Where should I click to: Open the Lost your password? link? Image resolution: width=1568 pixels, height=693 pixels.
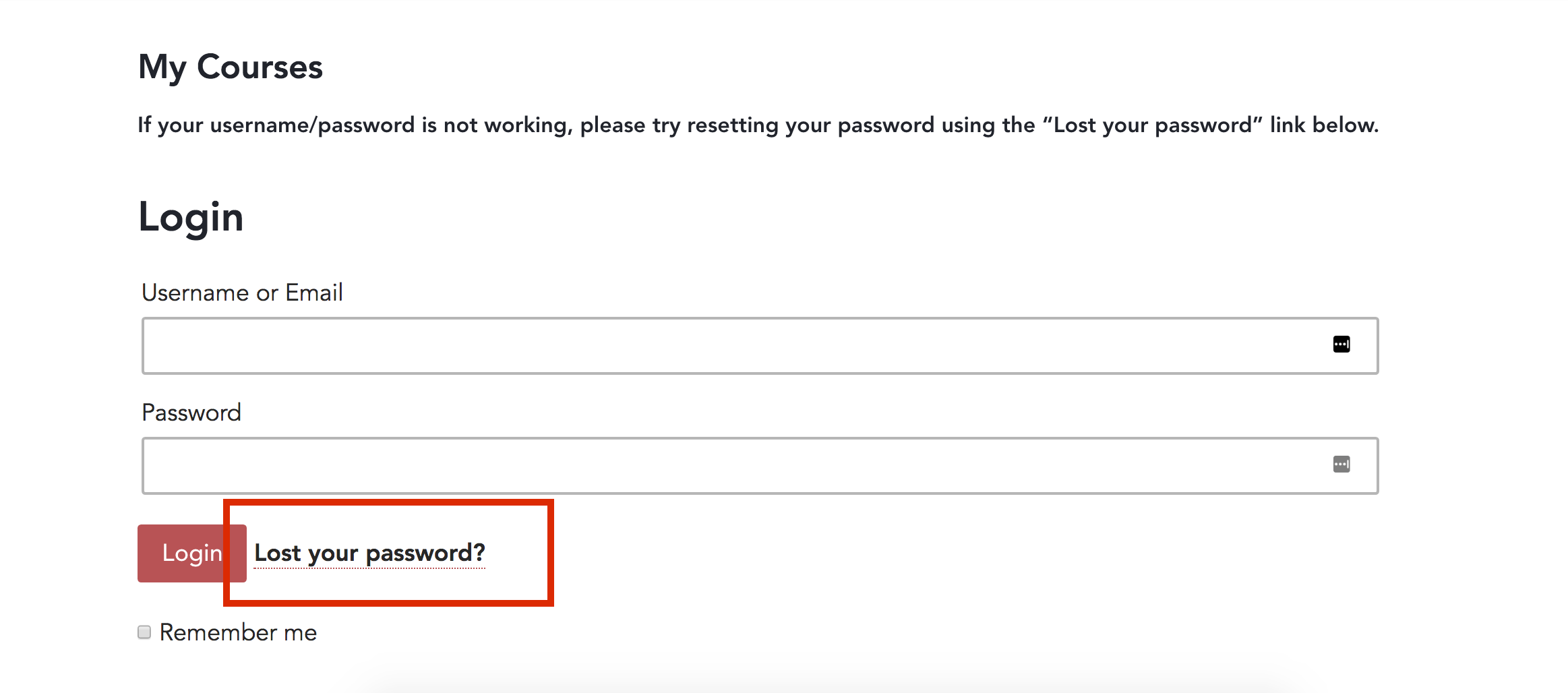pos(369,553)
